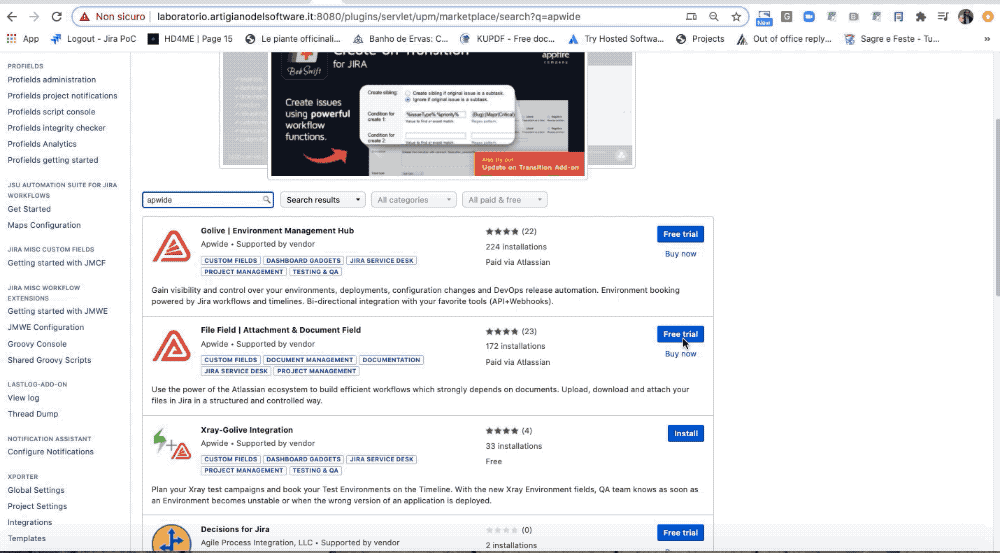Open Profields Analytics

point(41,144)
